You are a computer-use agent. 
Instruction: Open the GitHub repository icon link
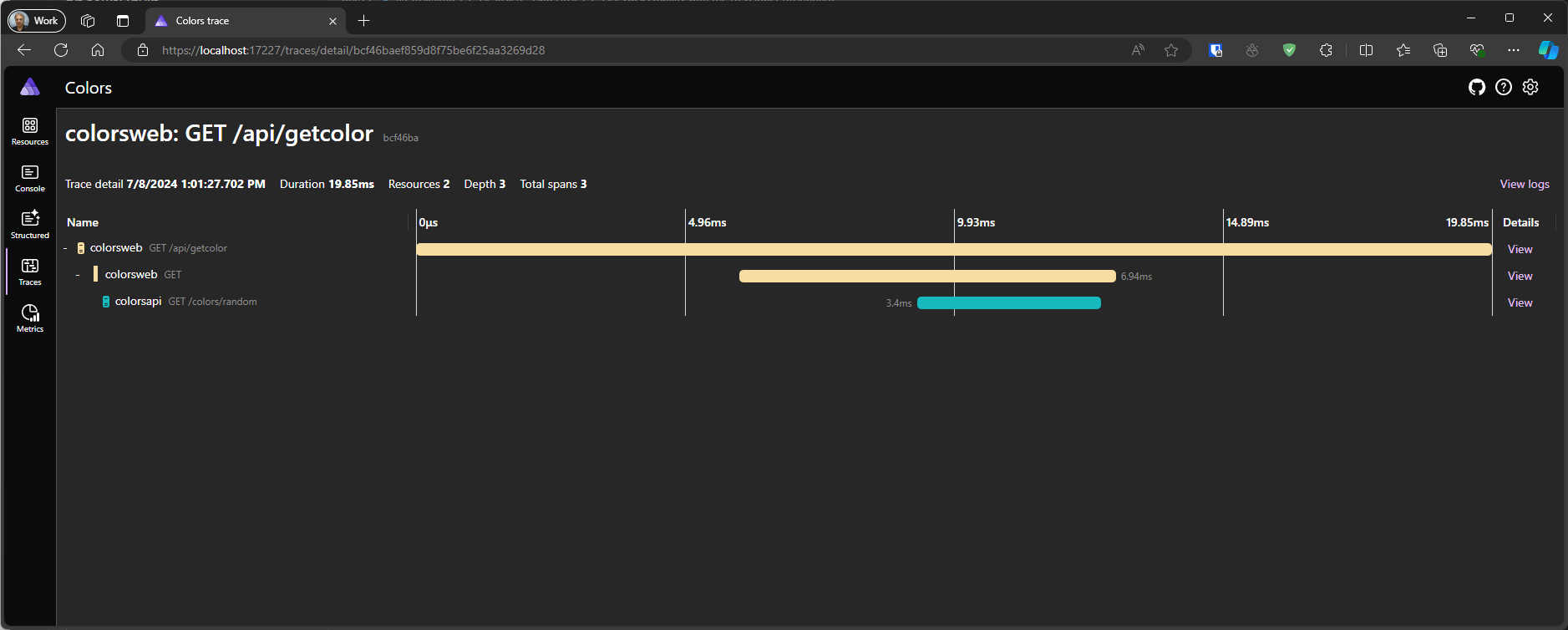click(1476, 87)
